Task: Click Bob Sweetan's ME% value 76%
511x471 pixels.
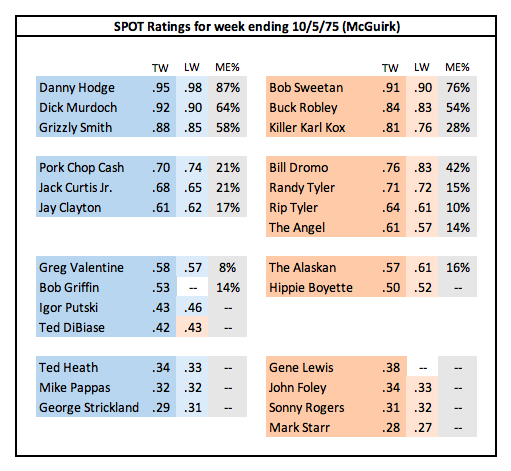Action: pos(458,87)
